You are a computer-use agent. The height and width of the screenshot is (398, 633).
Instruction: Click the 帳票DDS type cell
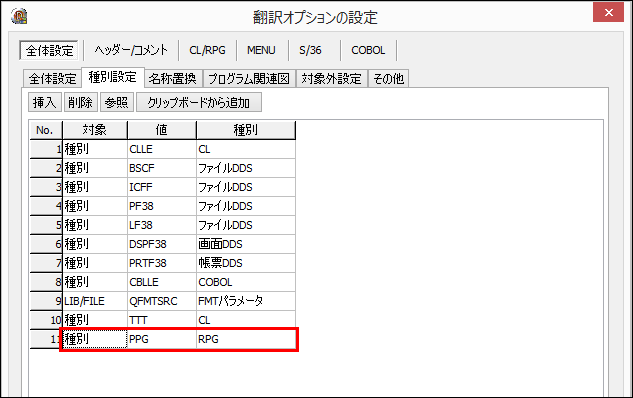coord(246,263)
